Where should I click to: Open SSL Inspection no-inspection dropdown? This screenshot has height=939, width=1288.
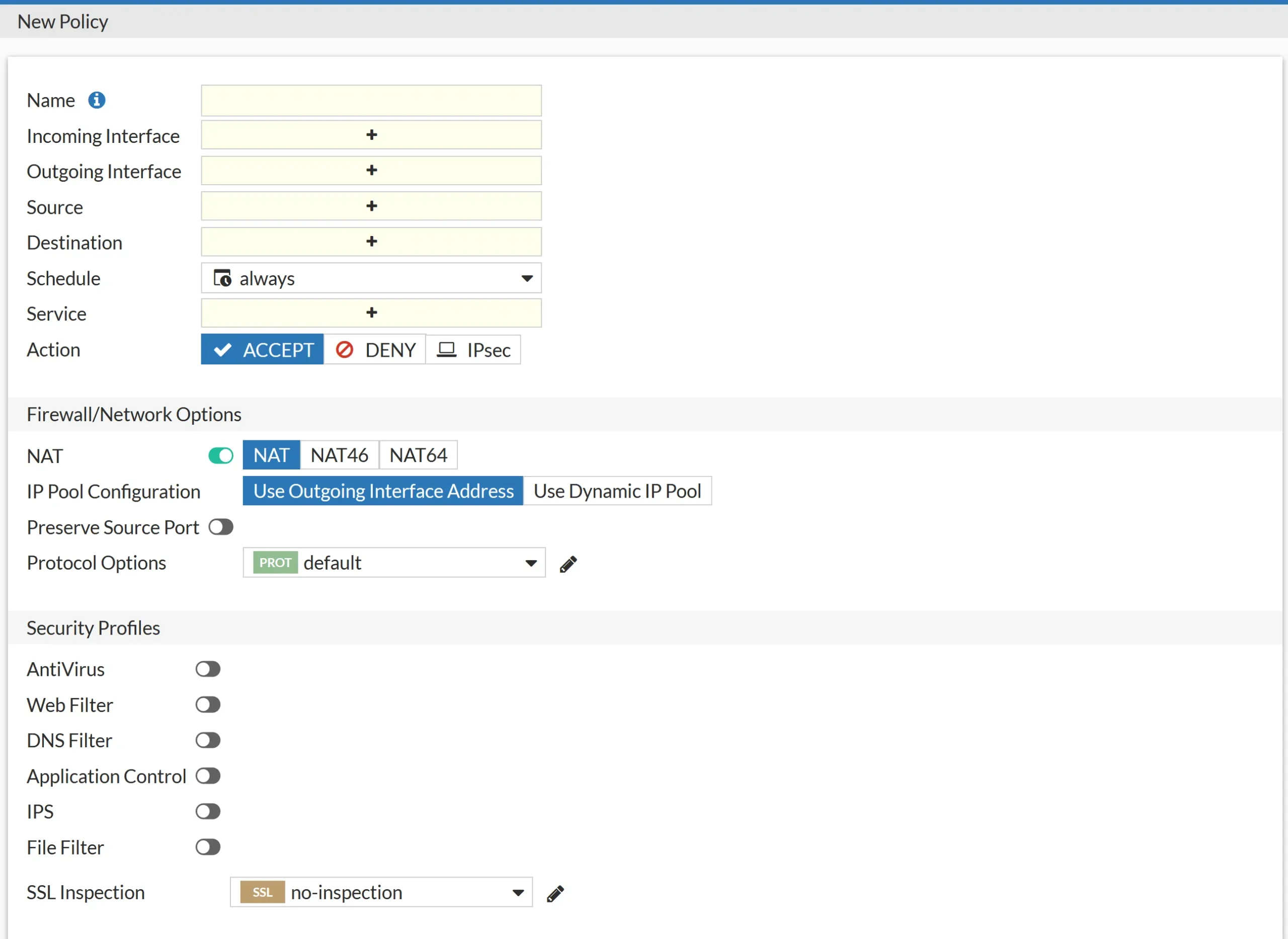[381, 892]
